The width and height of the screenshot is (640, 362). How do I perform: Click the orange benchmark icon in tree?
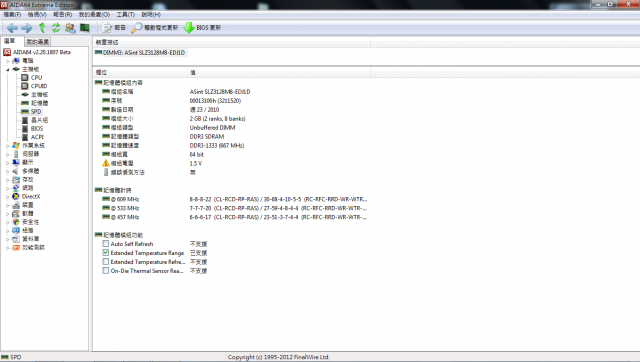click(x=16, y=247)
